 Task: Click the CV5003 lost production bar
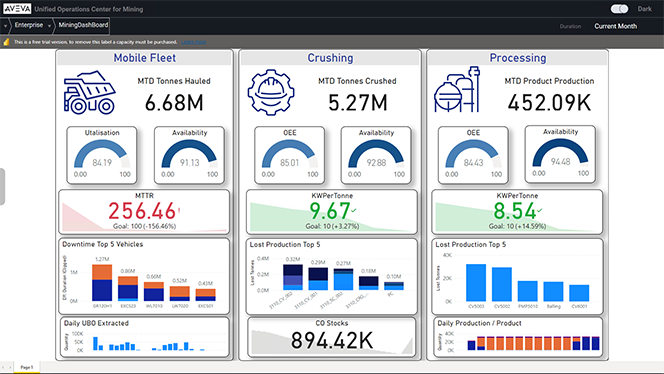(x=476, y=283)
